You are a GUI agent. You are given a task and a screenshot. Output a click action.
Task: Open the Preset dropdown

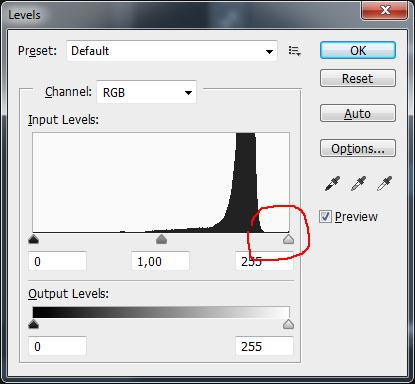tap(172, 51)
